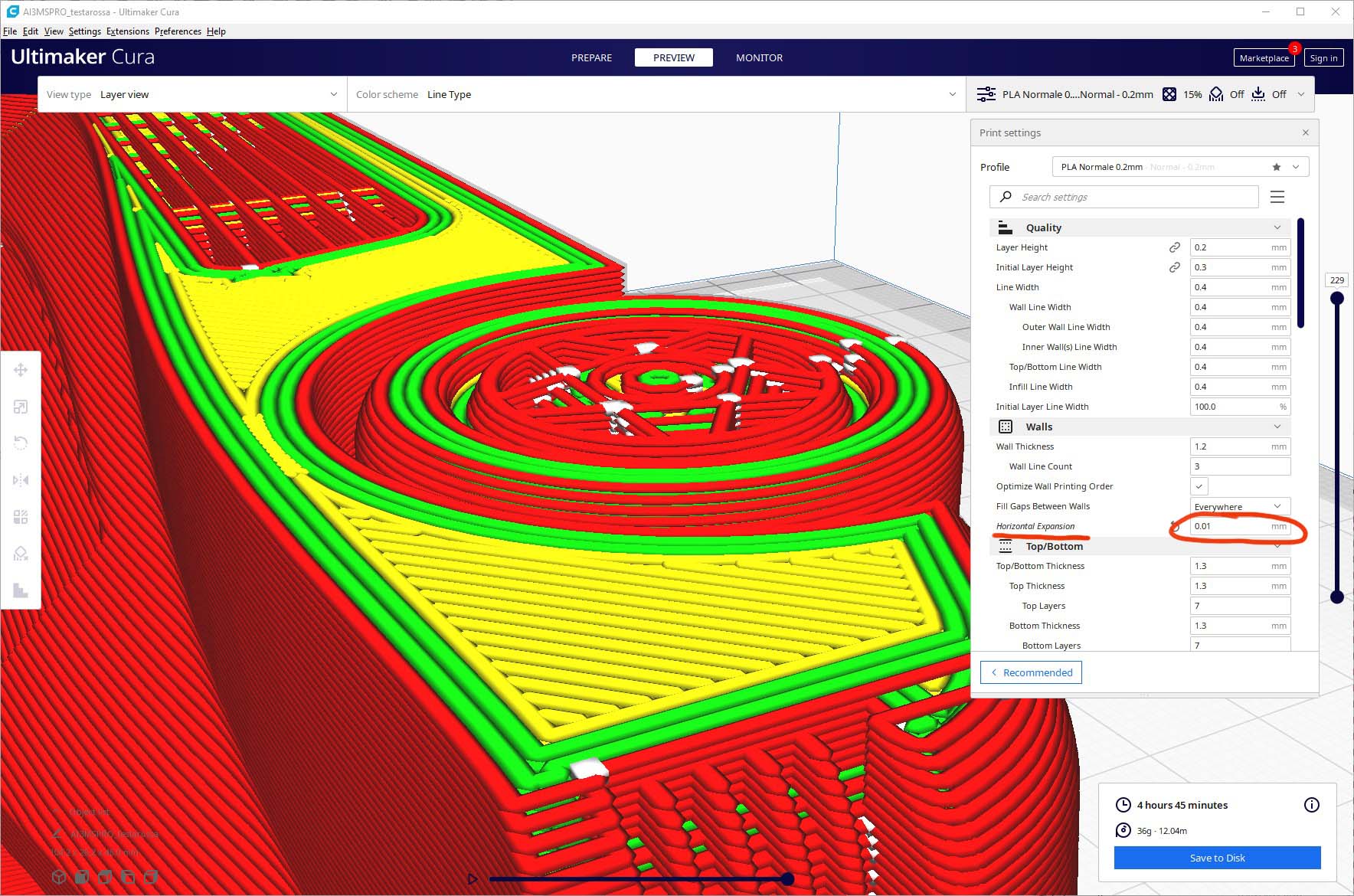This screenshot has width=1354, height=896.
Task: Click Save to Disk
Action: (1217, 858)
